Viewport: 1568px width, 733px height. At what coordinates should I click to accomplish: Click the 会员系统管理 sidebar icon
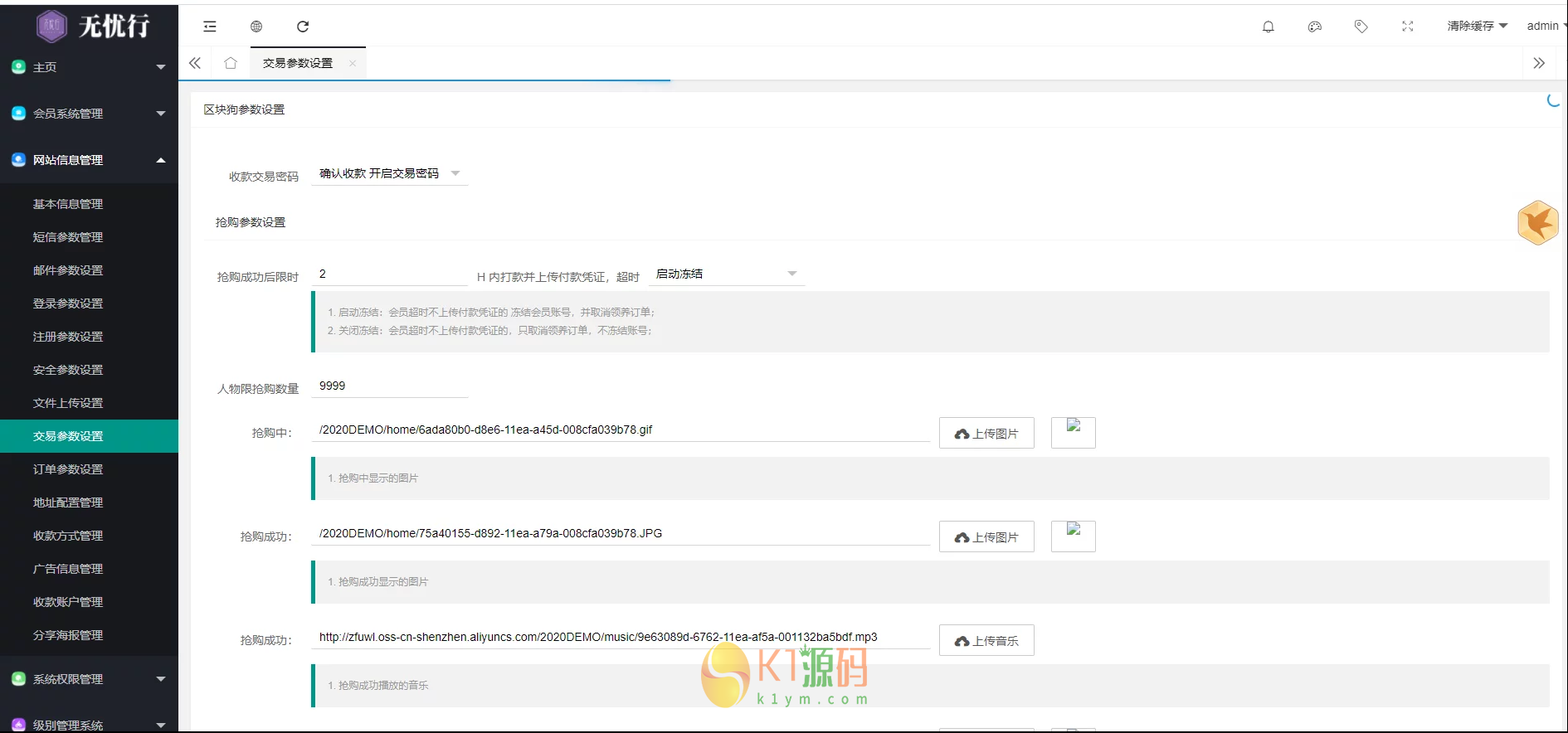point(18,114)
